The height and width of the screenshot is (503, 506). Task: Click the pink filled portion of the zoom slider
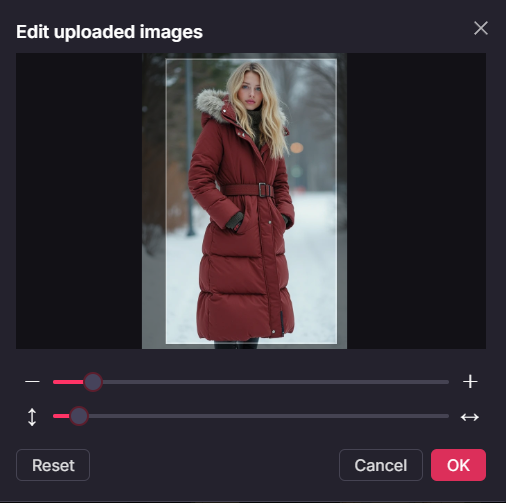click(x=68, y=382)
